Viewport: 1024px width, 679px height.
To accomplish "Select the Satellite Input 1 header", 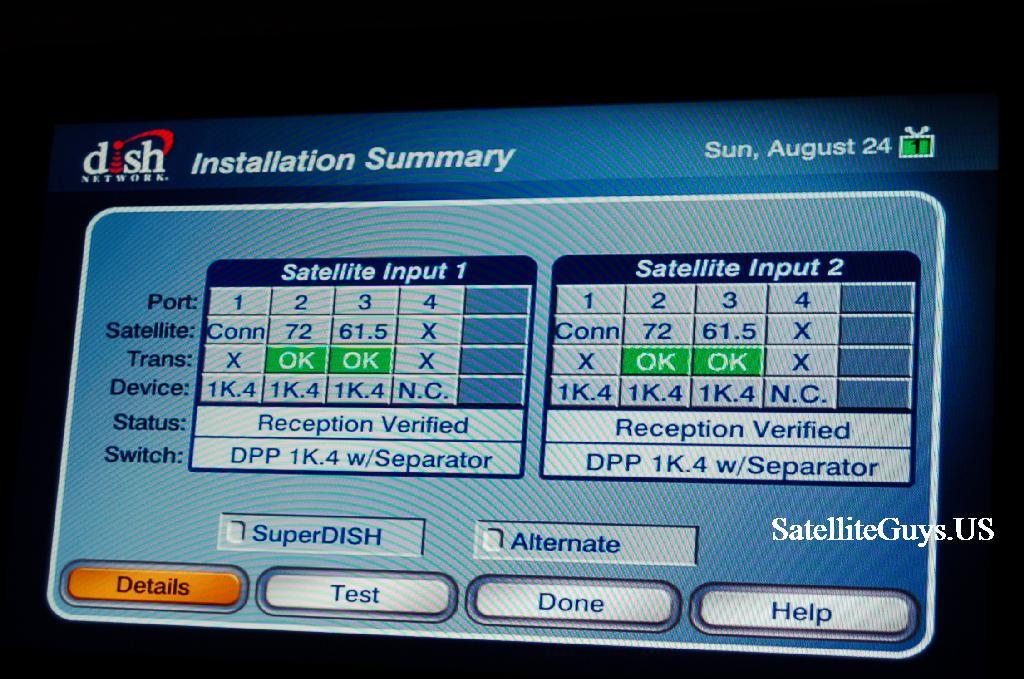I will pyautogui.click(x=374, y=271).
